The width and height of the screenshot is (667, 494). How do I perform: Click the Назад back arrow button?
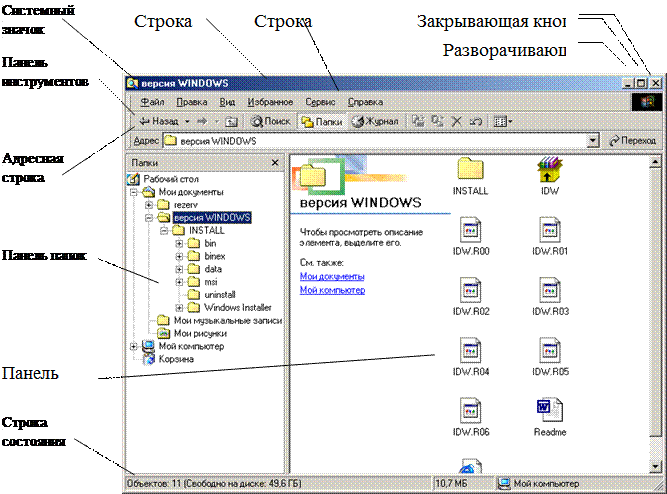pyautogui.click(x=159, y=121)
